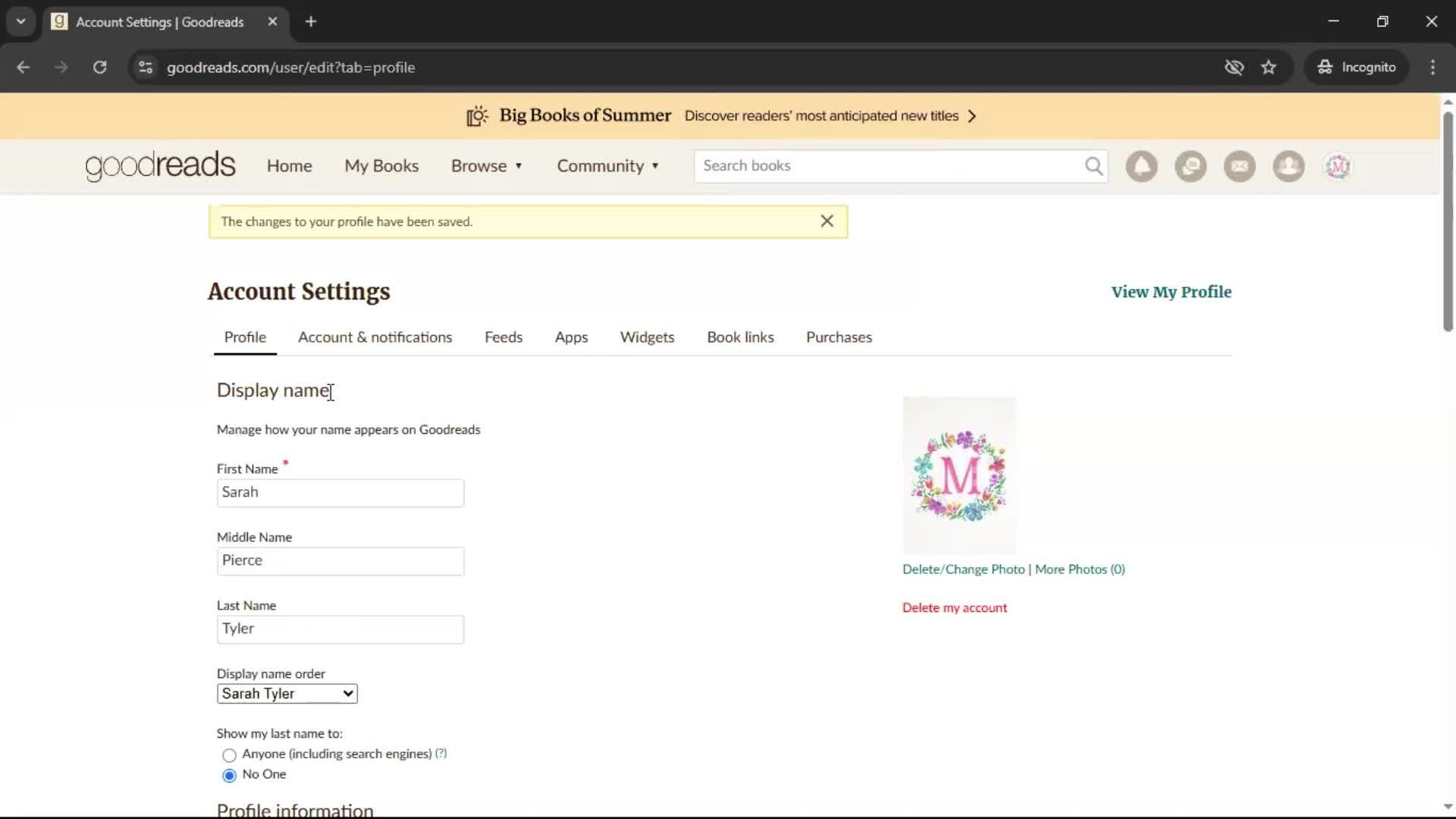
Task: Open My Books in the navigation bar
Action: 381,166
